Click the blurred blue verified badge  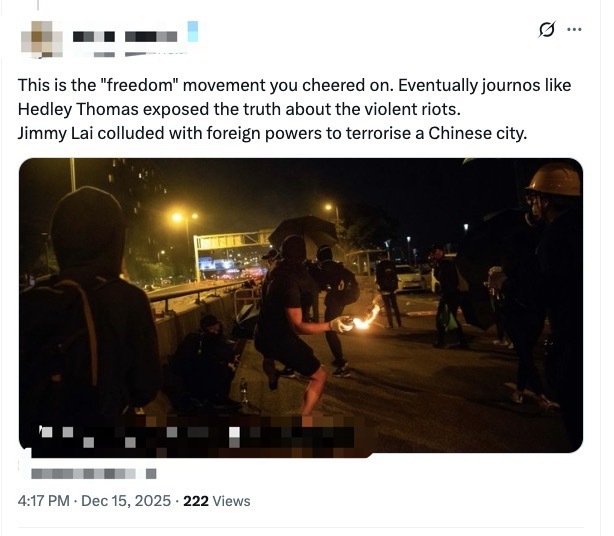point(193,32)
